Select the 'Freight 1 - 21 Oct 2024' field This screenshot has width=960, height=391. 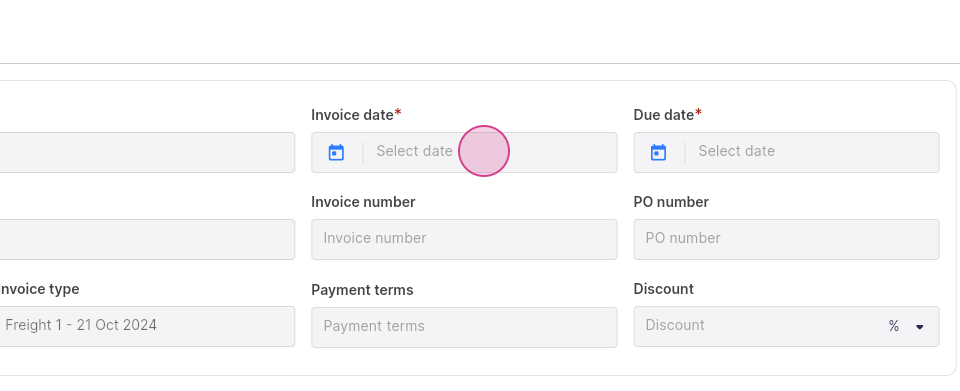[x=147, y=326]
